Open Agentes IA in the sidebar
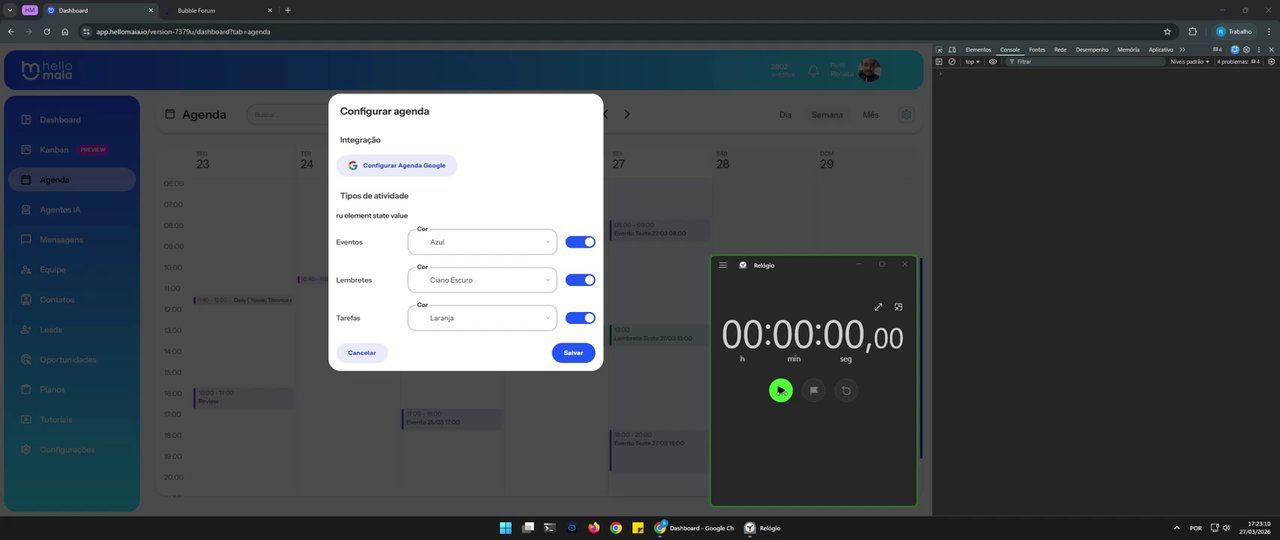Viewport: 1280px width, 540px height. (72, 210)
